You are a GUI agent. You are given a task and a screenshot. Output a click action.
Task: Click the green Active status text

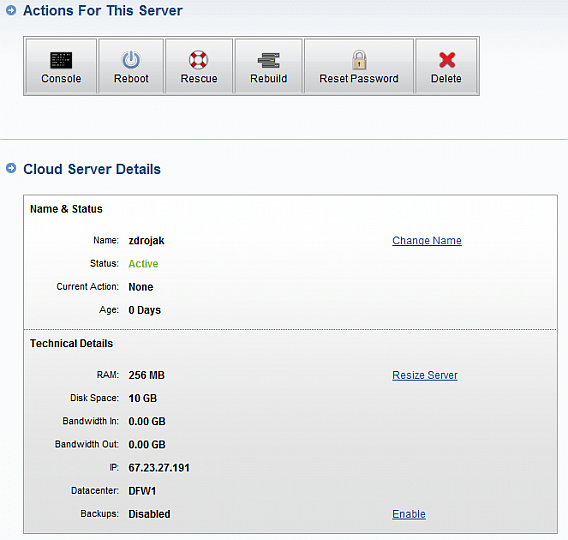click(143, 264)
